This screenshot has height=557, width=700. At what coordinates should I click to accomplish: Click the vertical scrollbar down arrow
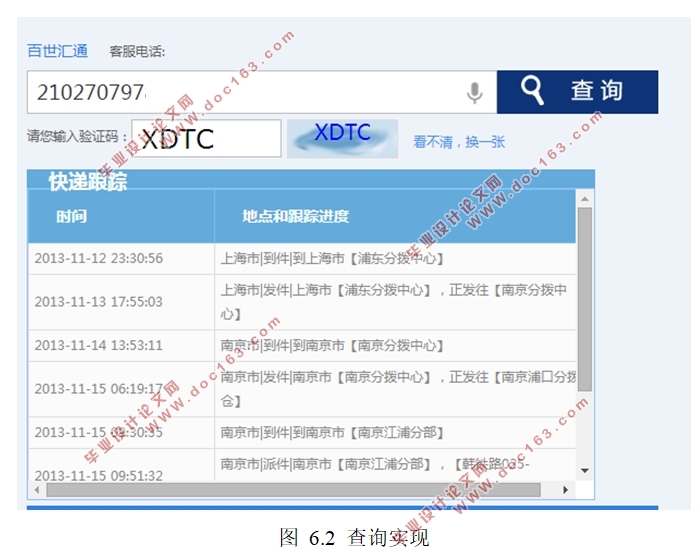point(585,471)
